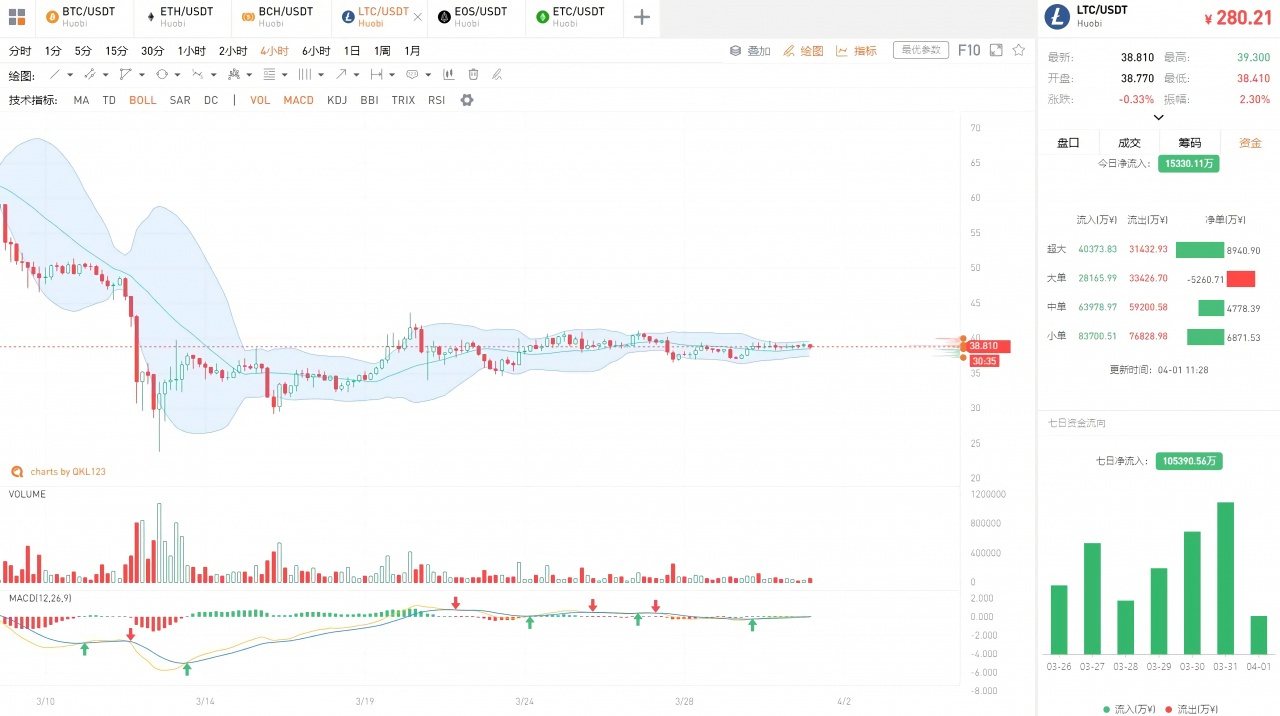Click the 叠加 overlay button

click(x=751, y=50)
